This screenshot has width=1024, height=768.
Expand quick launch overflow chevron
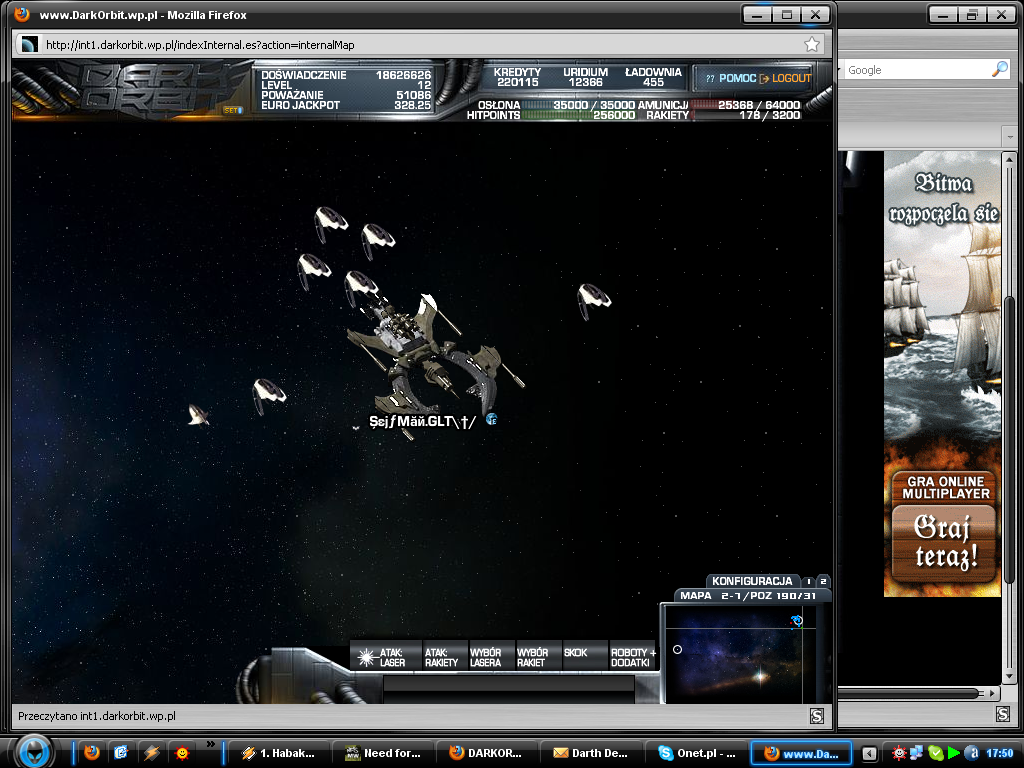point(210,744)
